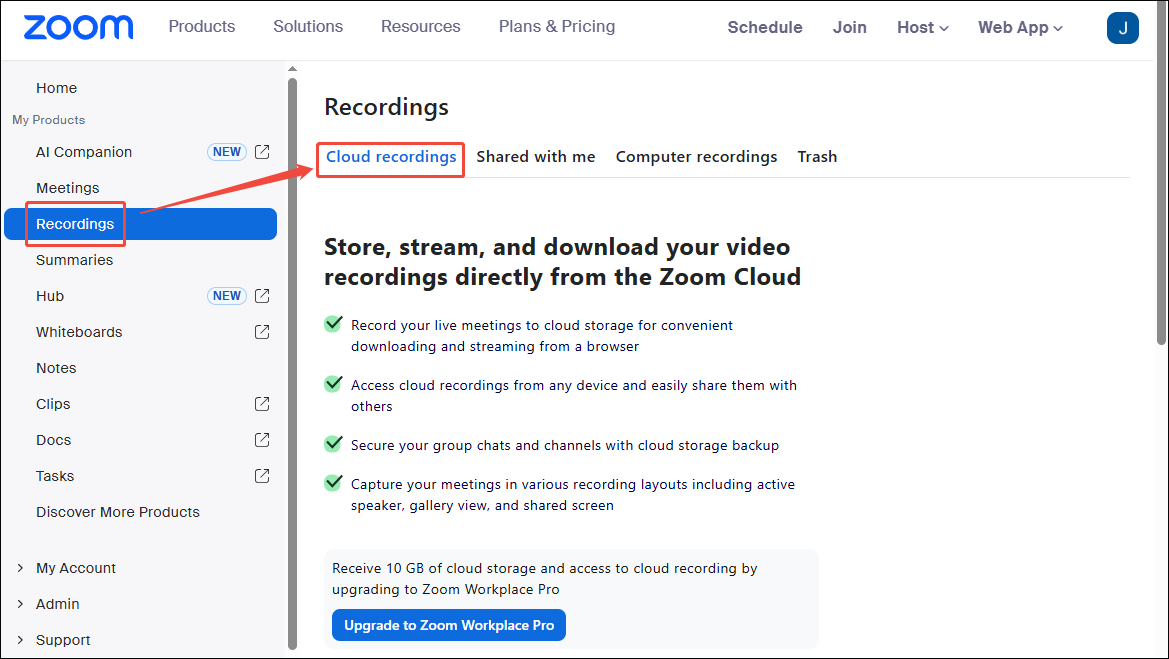Open Whiteboards using its external link icon
Image resolution: width=1169 pixels, height=659 pixels.
tap(261, 331)
